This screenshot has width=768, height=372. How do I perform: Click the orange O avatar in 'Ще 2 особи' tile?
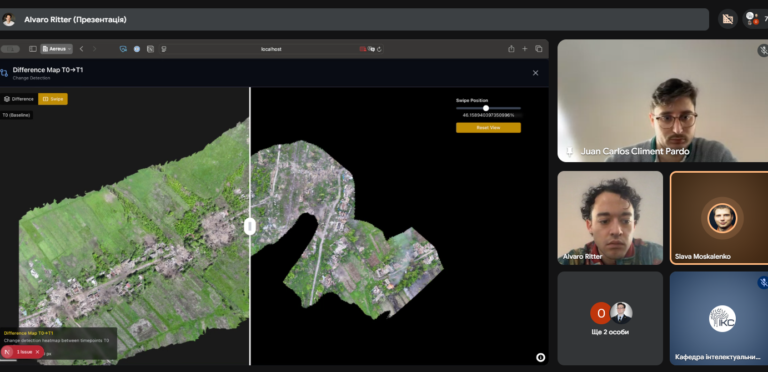[600, 313]
